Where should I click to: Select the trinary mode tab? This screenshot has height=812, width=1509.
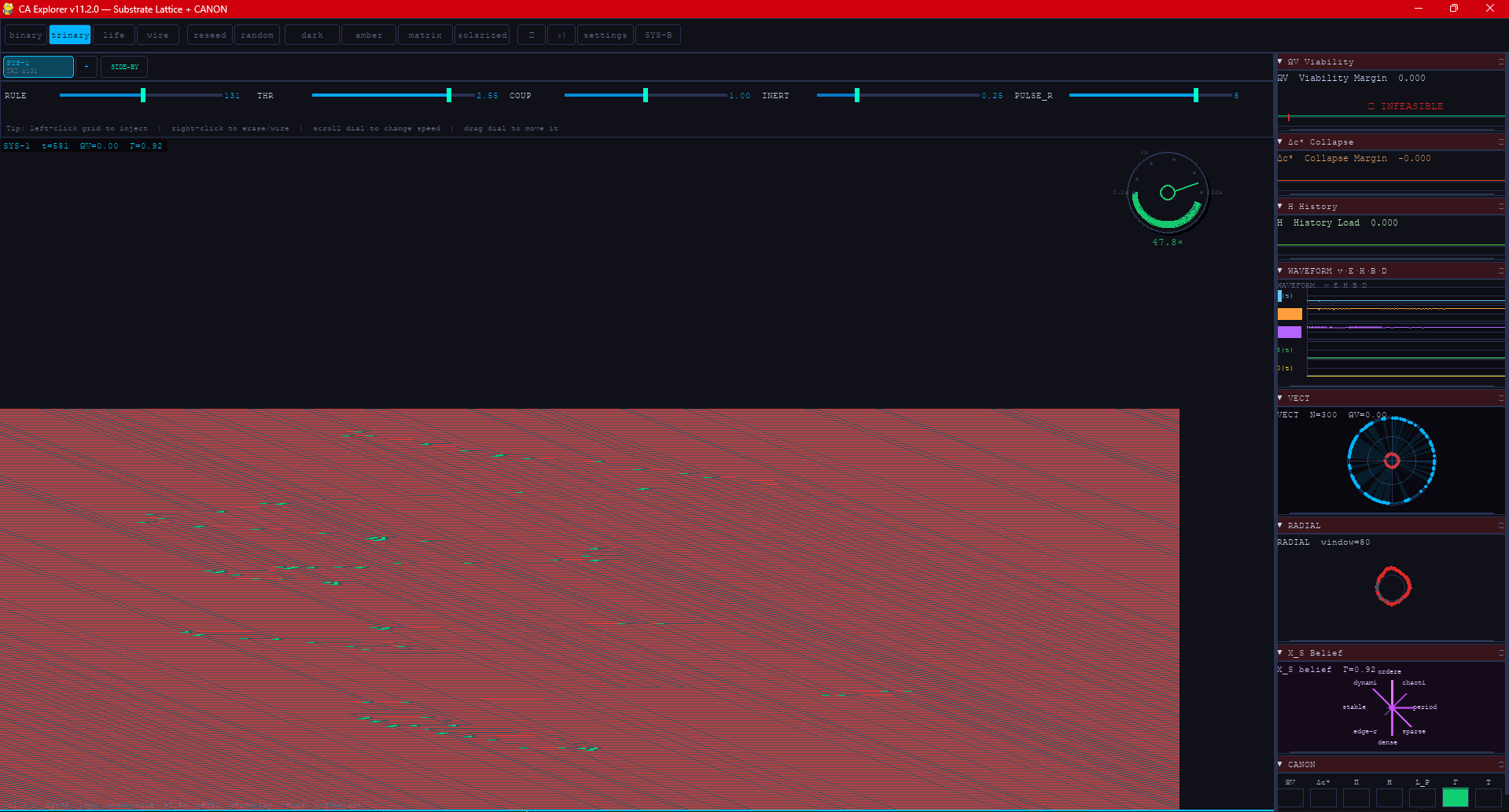click(x=70, y=35)
